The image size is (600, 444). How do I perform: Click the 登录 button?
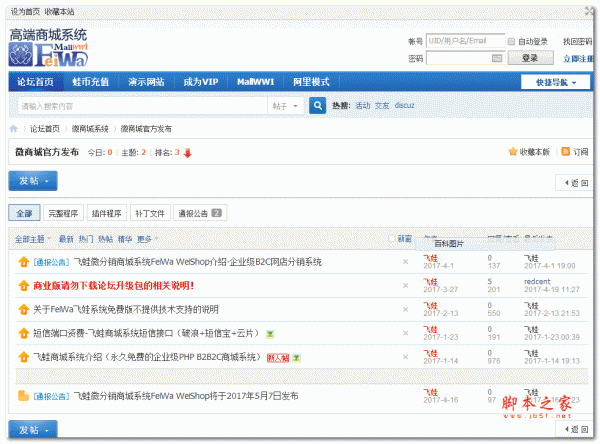coord(530,58)
